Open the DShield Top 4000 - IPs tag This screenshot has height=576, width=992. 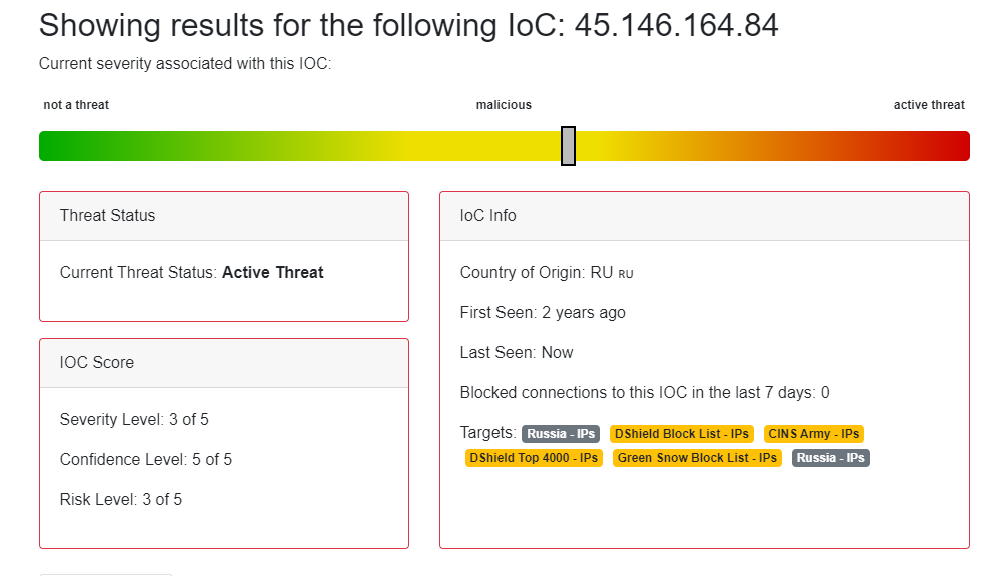pos(533,458)
